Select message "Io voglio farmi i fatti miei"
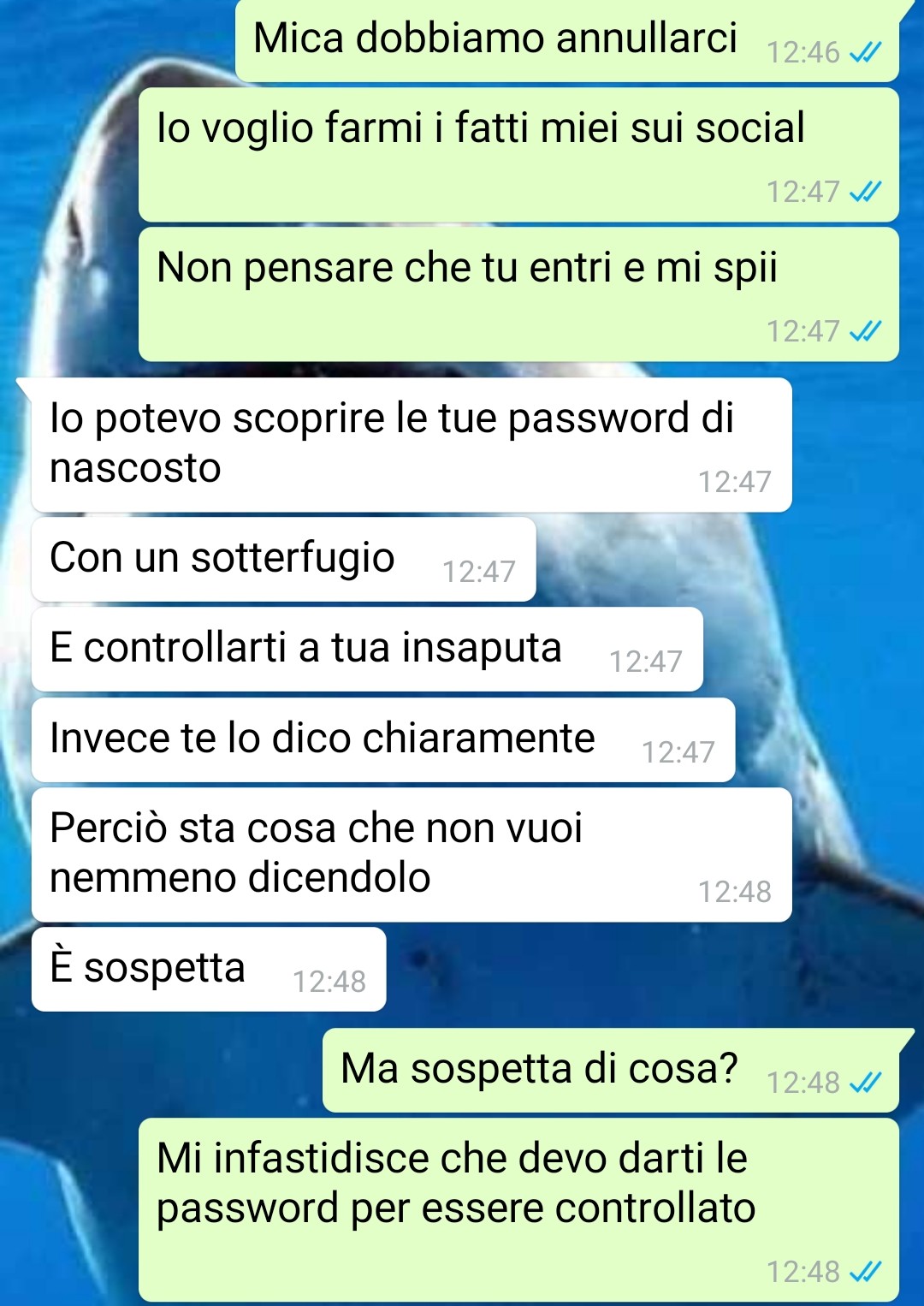Image resolution: width=924 pixels, height=1306 pixels. coord(518,155)
